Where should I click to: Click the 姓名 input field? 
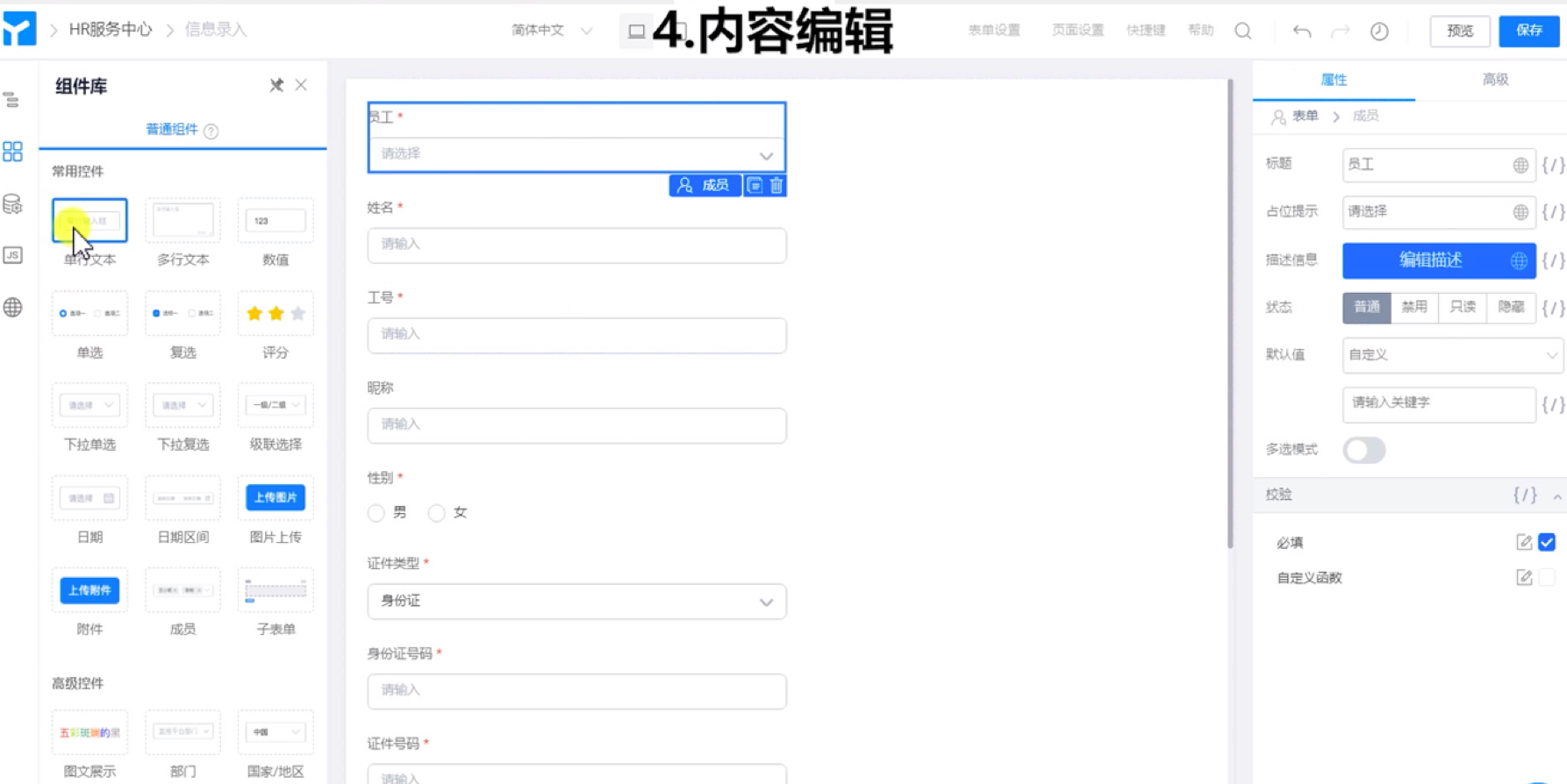[576, 246]
